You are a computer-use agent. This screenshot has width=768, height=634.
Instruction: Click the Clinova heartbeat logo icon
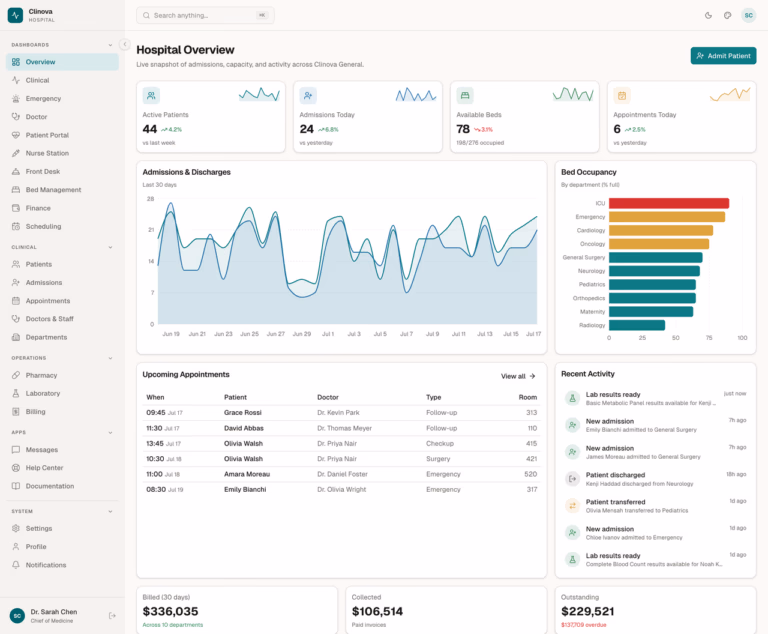click(x=15, y=15)
